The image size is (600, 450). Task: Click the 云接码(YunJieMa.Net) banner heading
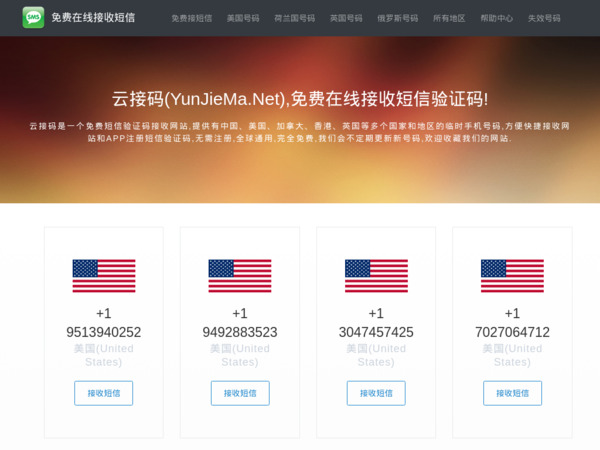pyautogui.click(x=300, y=99)
